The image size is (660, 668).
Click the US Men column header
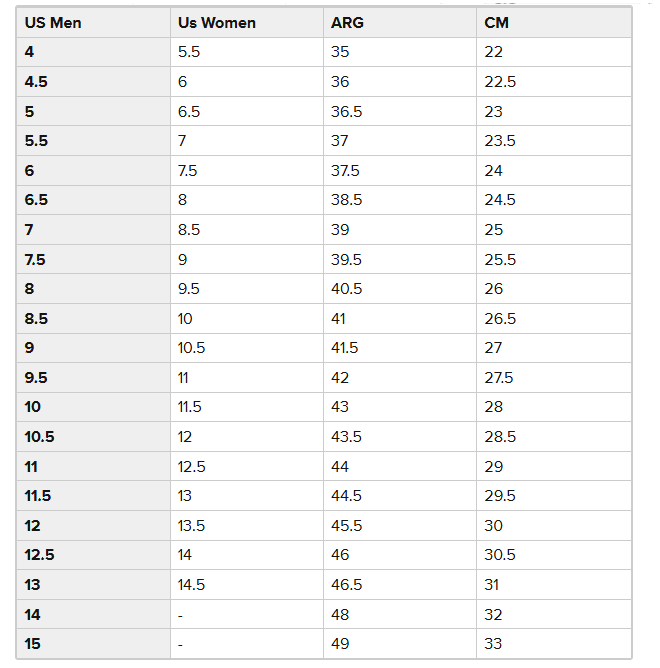point(53,22)
